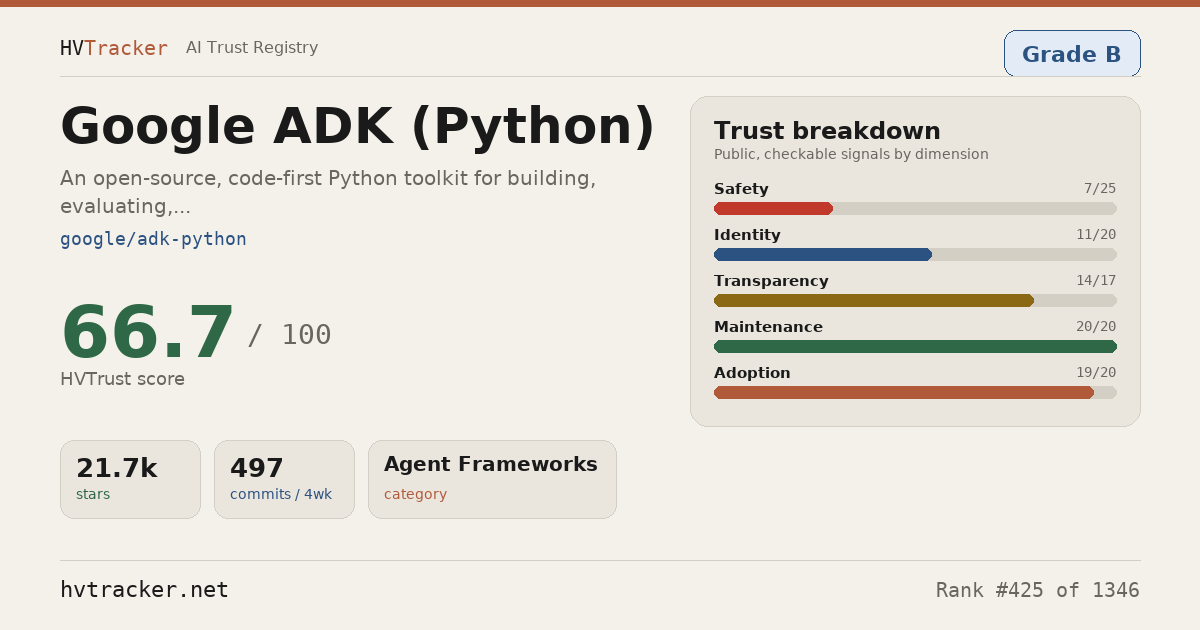Click the / 100 score denominator
Screen dimensions: 1200x630
[x=289, y=335]
